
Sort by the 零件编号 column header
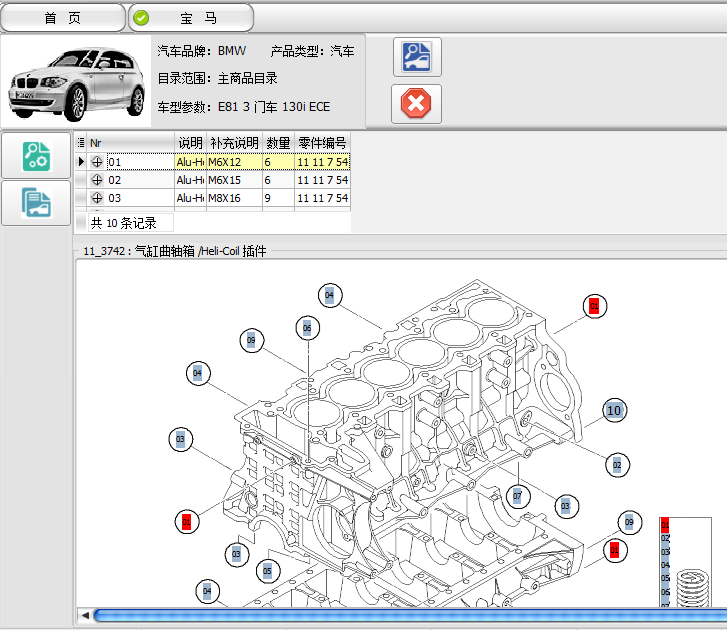pyautogui.click(x=322, y=143)
